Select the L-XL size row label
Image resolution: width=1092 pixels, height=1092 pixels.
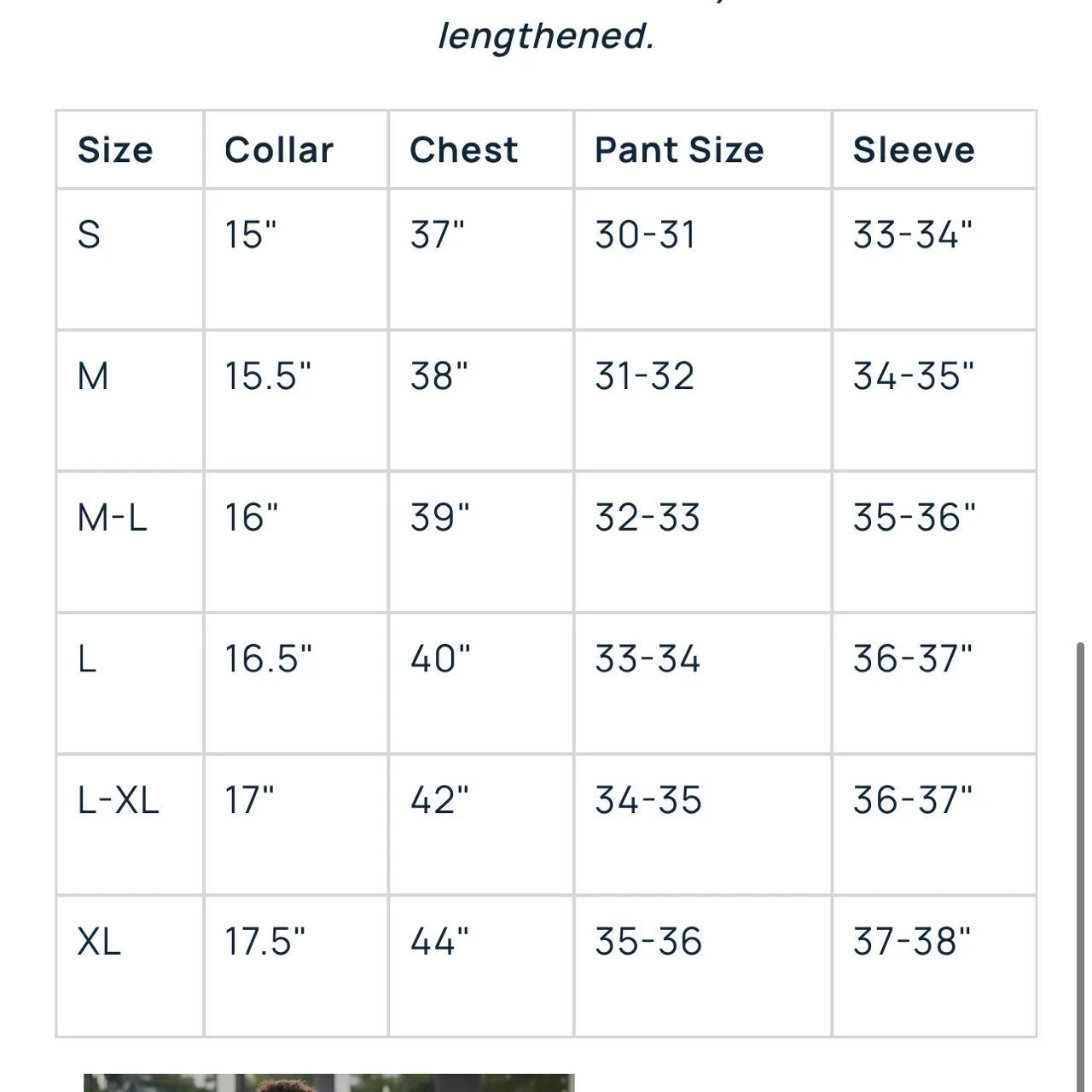[x=118, y=800]
